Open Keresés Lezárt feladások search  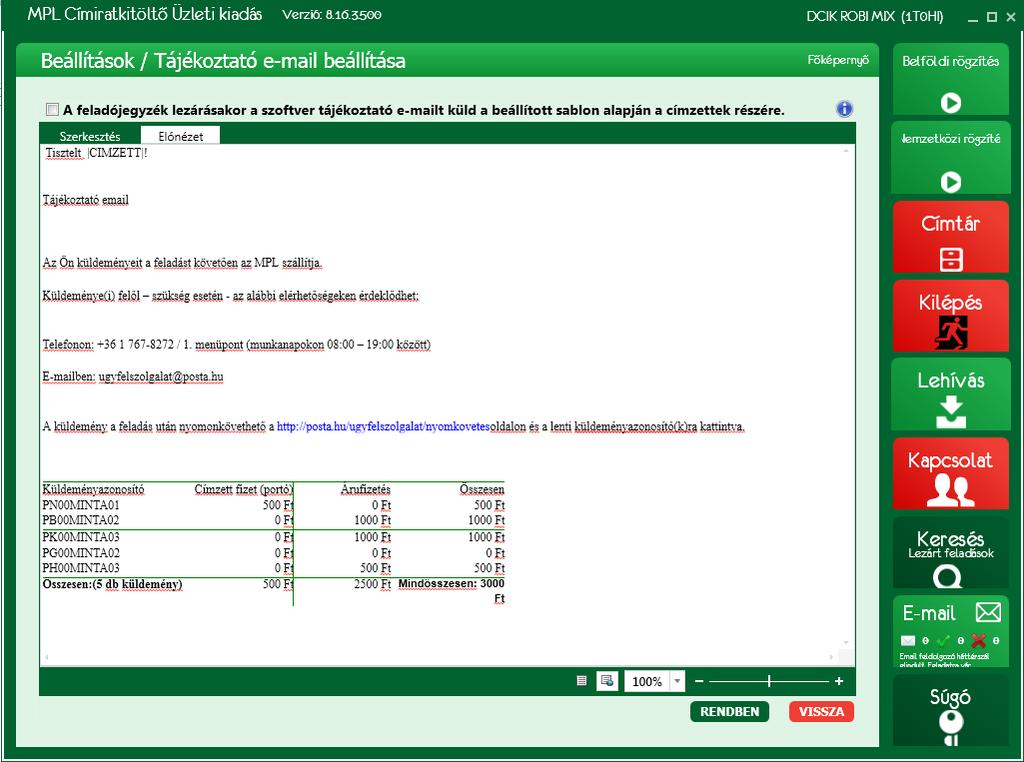pos(950,552)
